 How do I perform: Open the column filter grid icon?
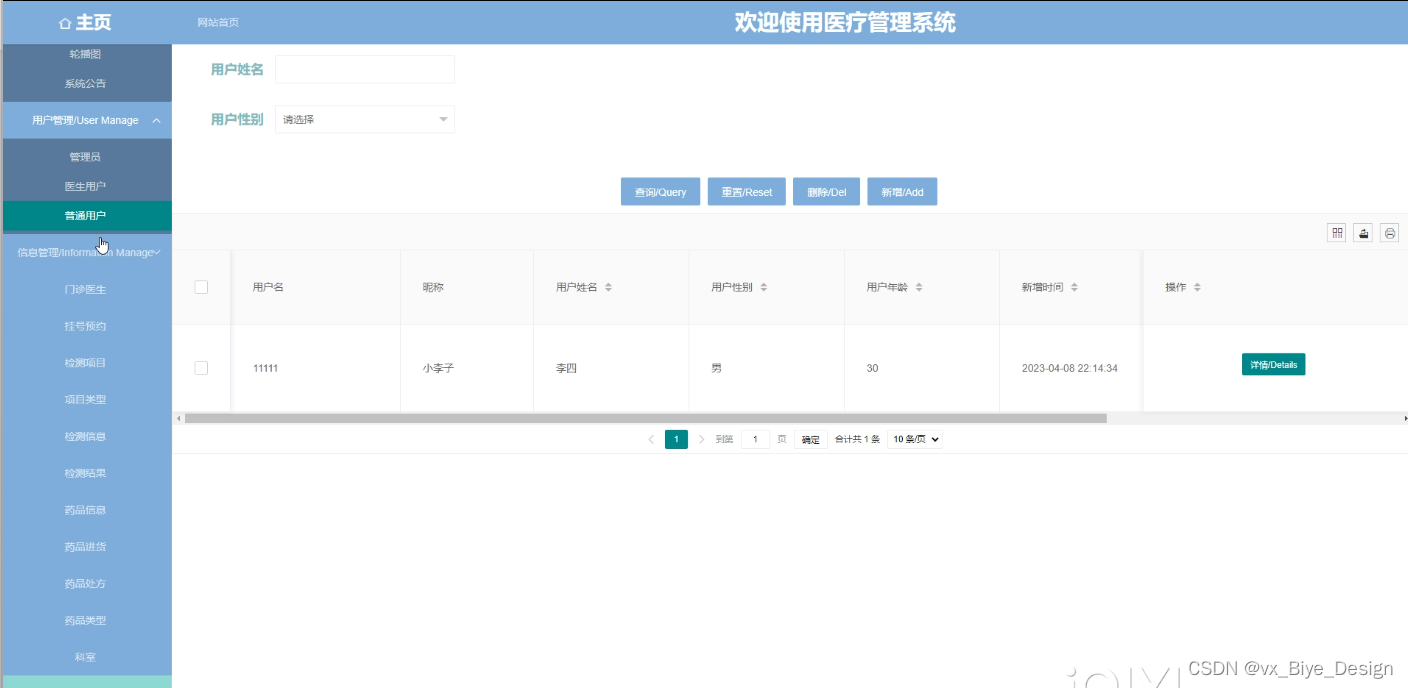pyautogui.click(x=1337, y=233)
